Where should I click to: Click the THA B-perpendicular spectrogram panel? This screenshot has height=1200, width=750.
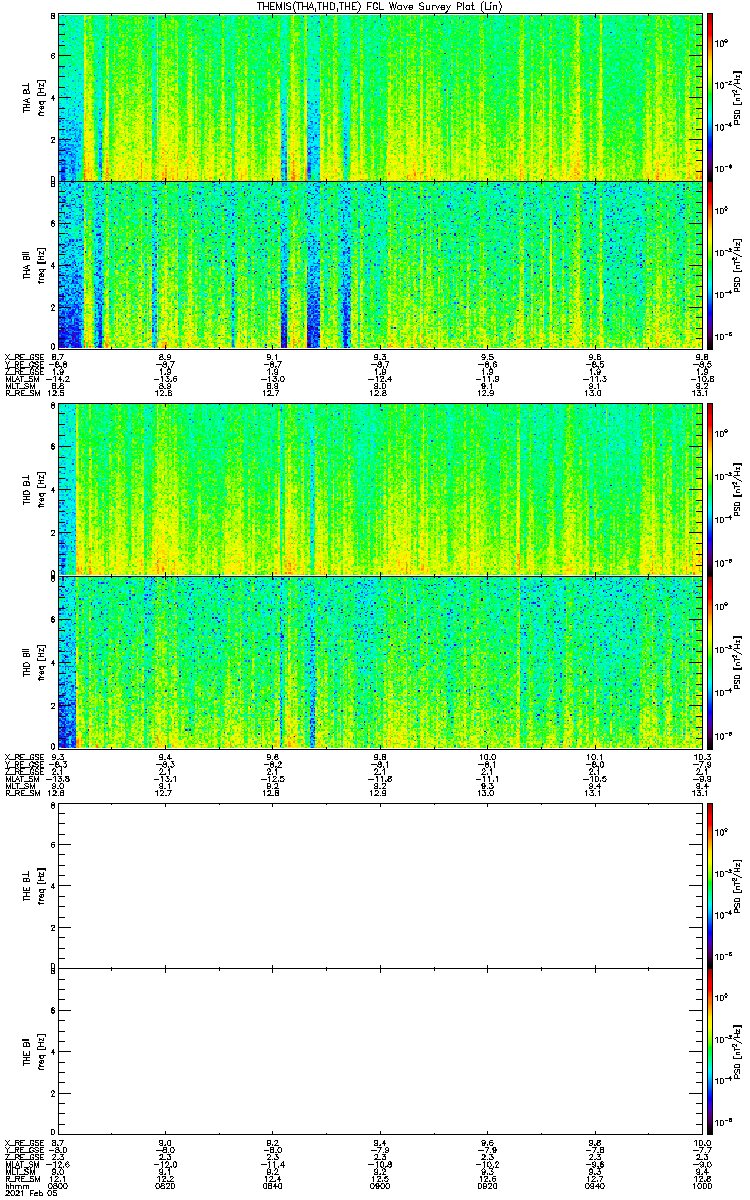tap(381, 97)
